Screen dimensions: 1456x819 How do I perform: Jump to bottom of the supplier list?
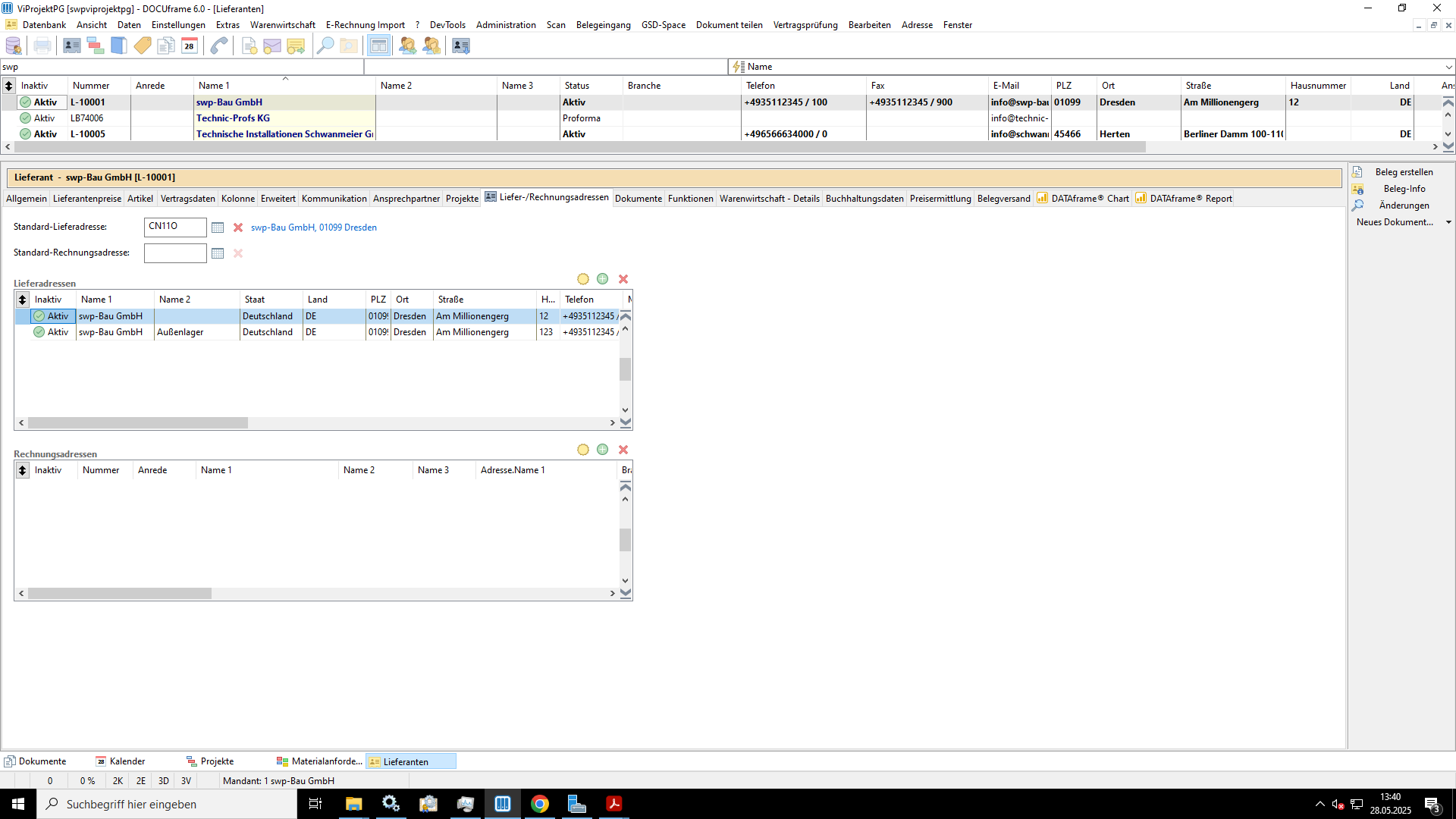click(1448, 147)
